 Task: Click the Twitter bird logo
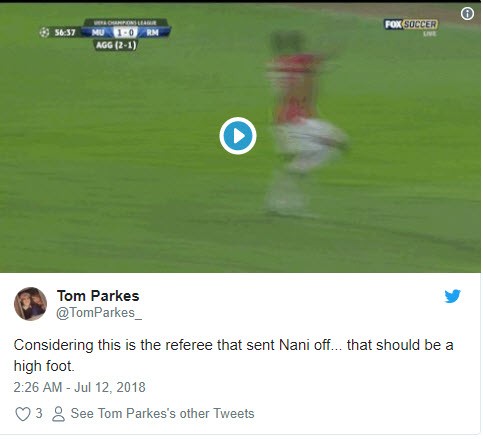[x=452, y=296]
